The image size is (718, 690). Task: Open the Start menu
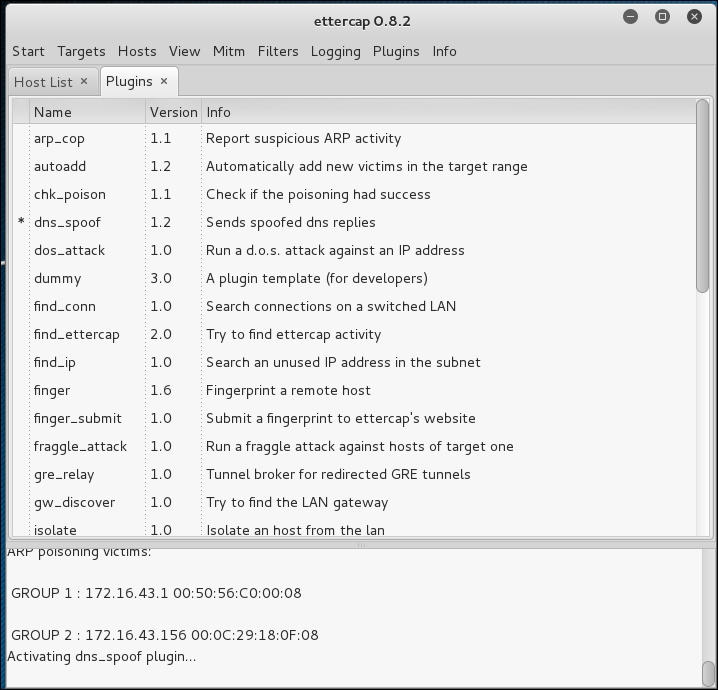tap(28, 51)
